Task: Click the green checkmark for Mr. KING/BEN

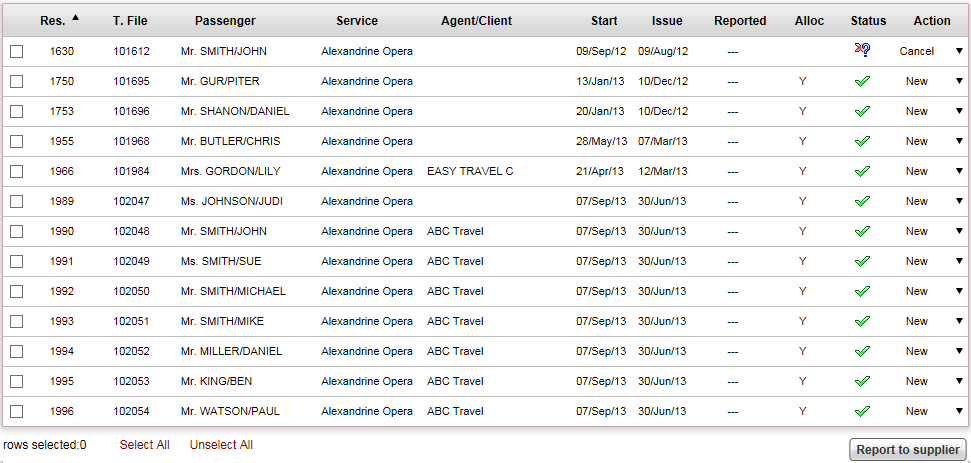Action: click(x=862, y=381)
